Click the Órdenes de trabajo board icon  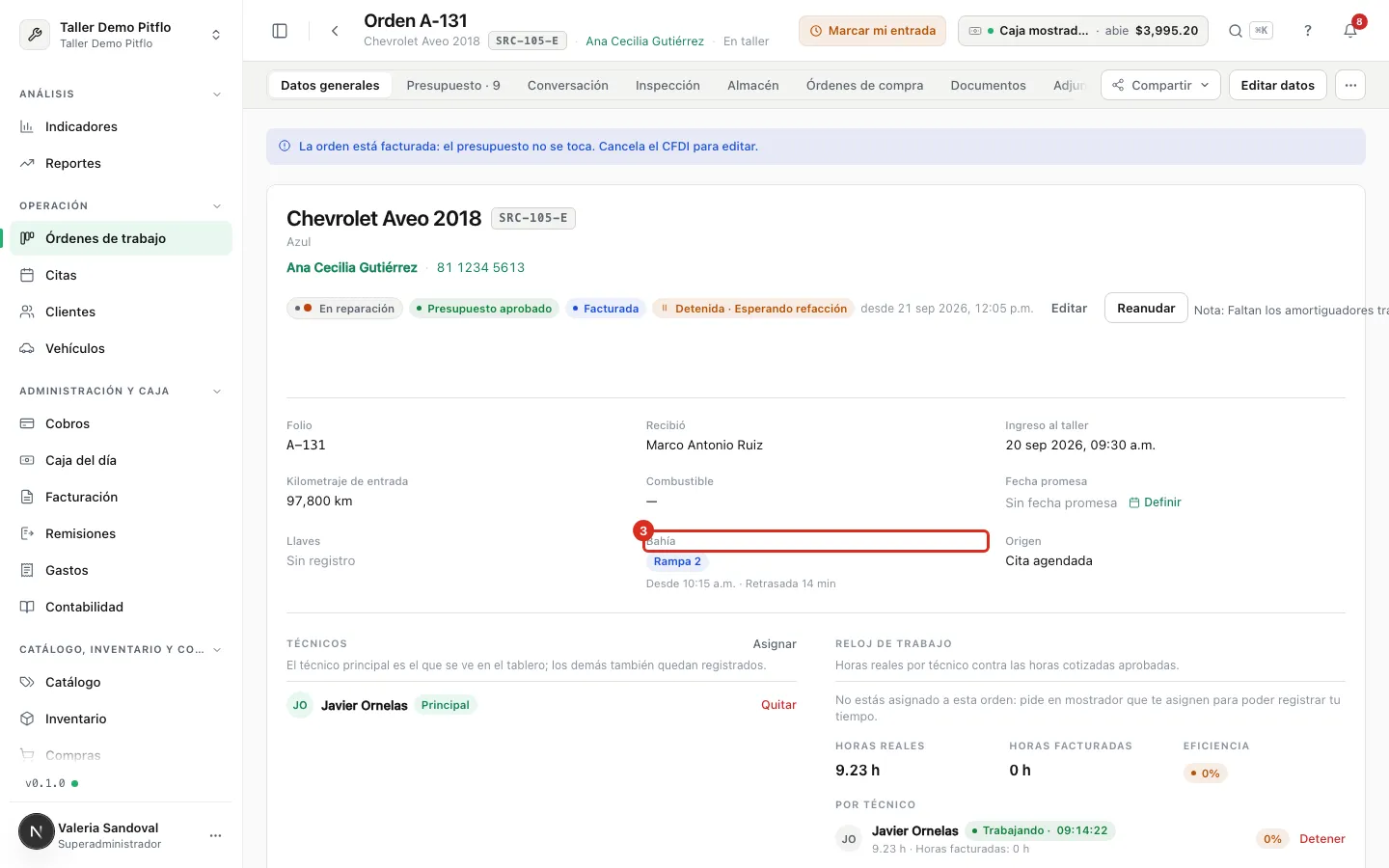[27, 238]
